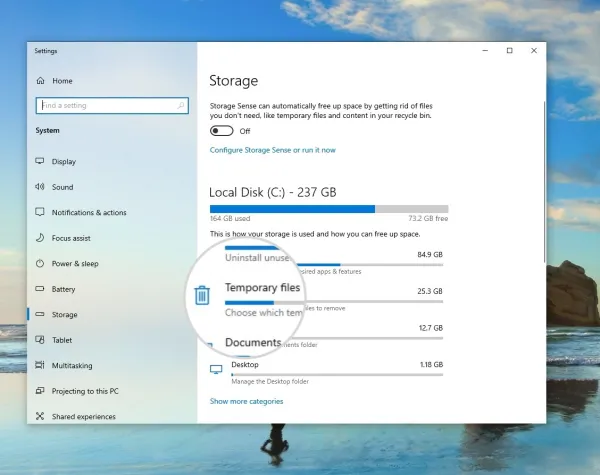Click the 12.7 GB documents value
Viewport: 600px width, 475px height.
coord(430,328)
